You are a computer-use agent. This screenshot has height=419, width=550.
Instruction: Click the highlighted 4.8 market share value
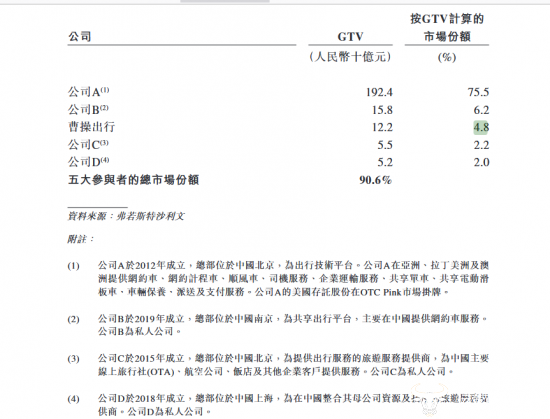coord(481,127)
